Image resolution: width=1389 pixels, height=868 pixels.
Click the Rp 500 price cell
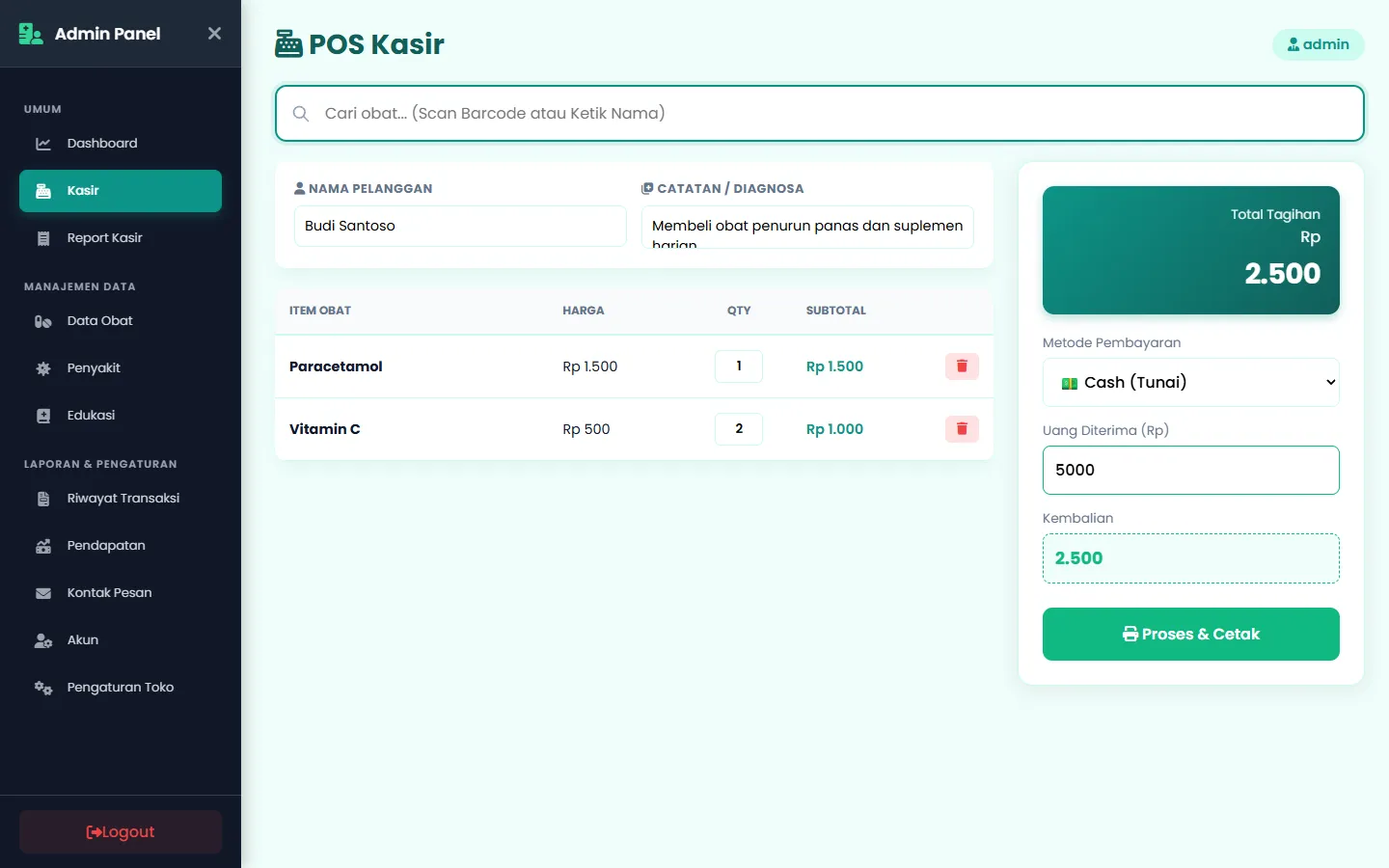[586, 429]
